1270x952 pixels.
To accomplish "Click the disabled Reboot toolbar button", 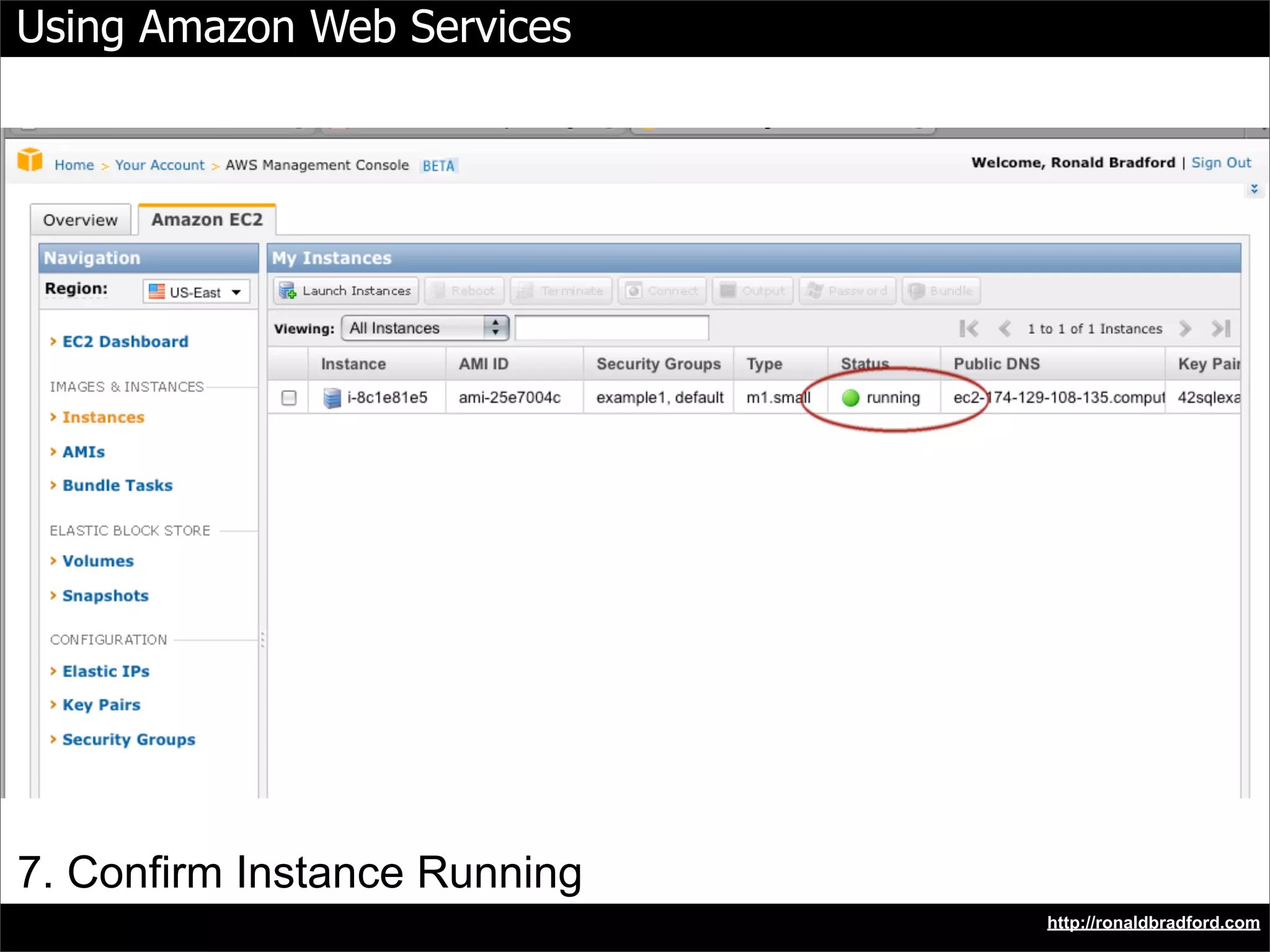I will pyautogui.click(x=464, y=291).
